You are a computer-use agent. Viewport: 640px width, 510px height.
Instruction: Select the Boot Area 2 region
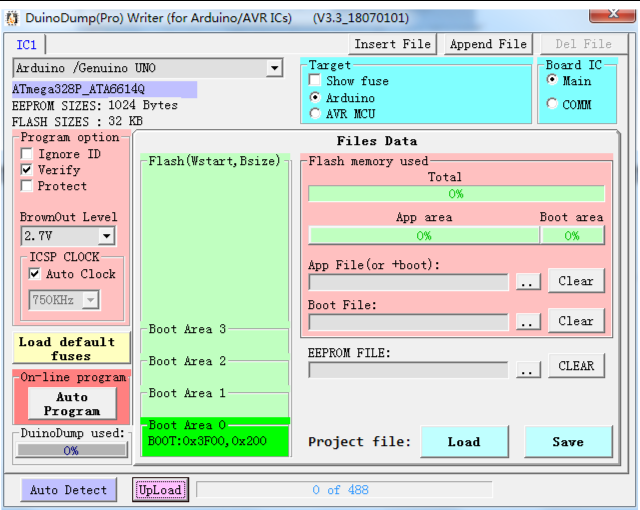215,370
